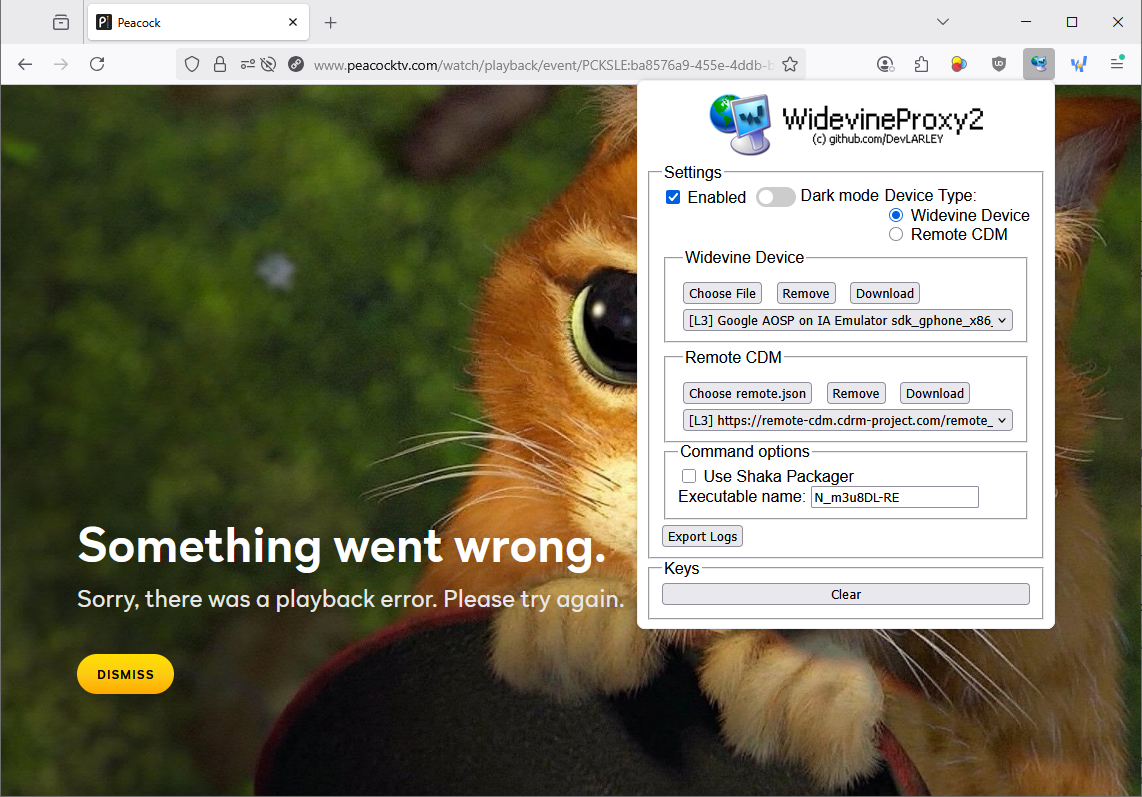Click the github.com/DevLARLEY credit text
Screen dimensions: 1142x797
[878, 139]
